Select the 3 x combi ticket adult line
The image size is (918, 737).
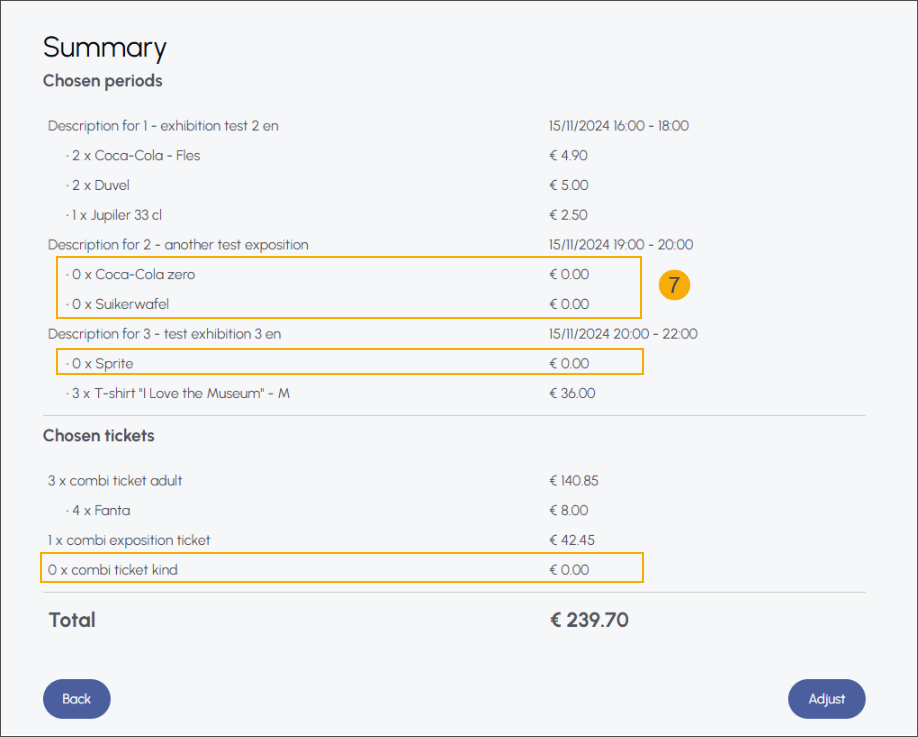115,481
